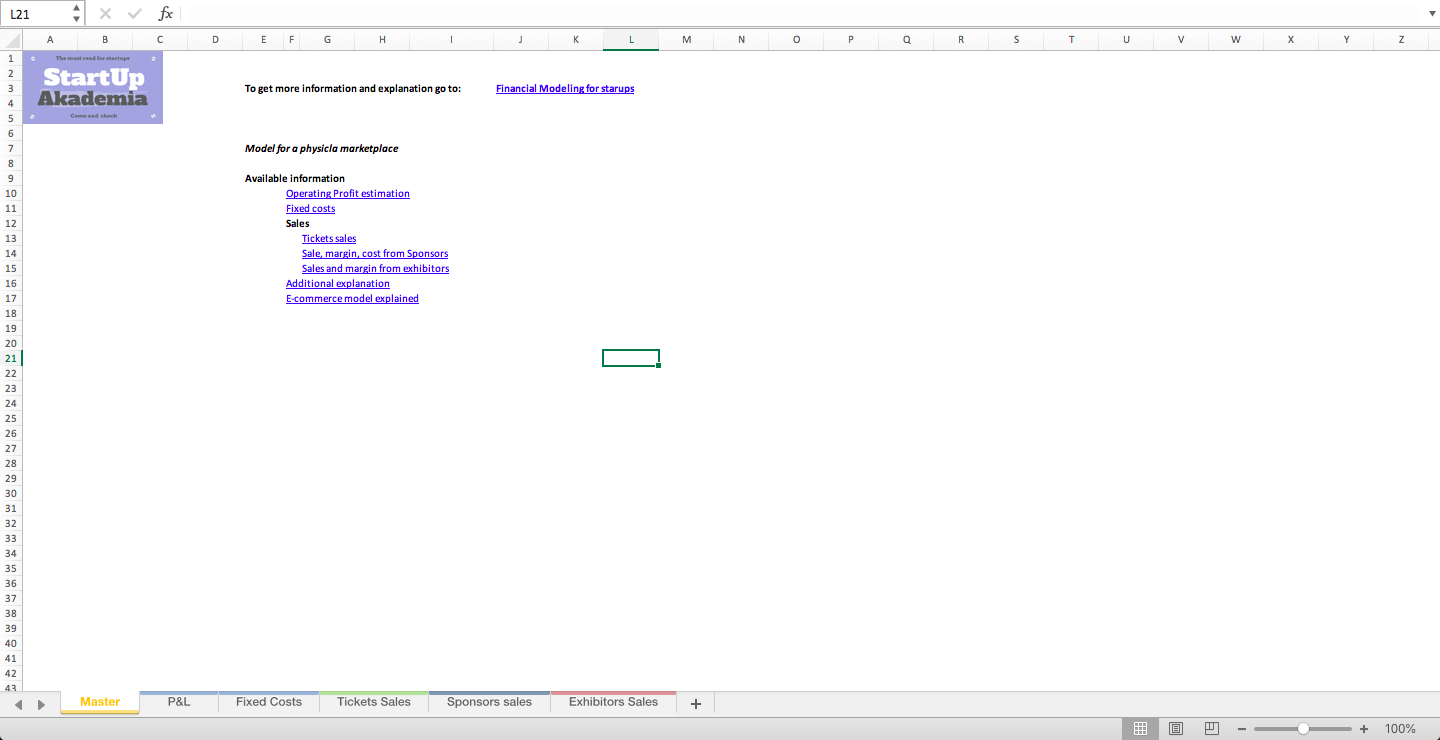1440x740 pixels.
Task: Click the zoom out minus icon
Action: [1242, 729]
